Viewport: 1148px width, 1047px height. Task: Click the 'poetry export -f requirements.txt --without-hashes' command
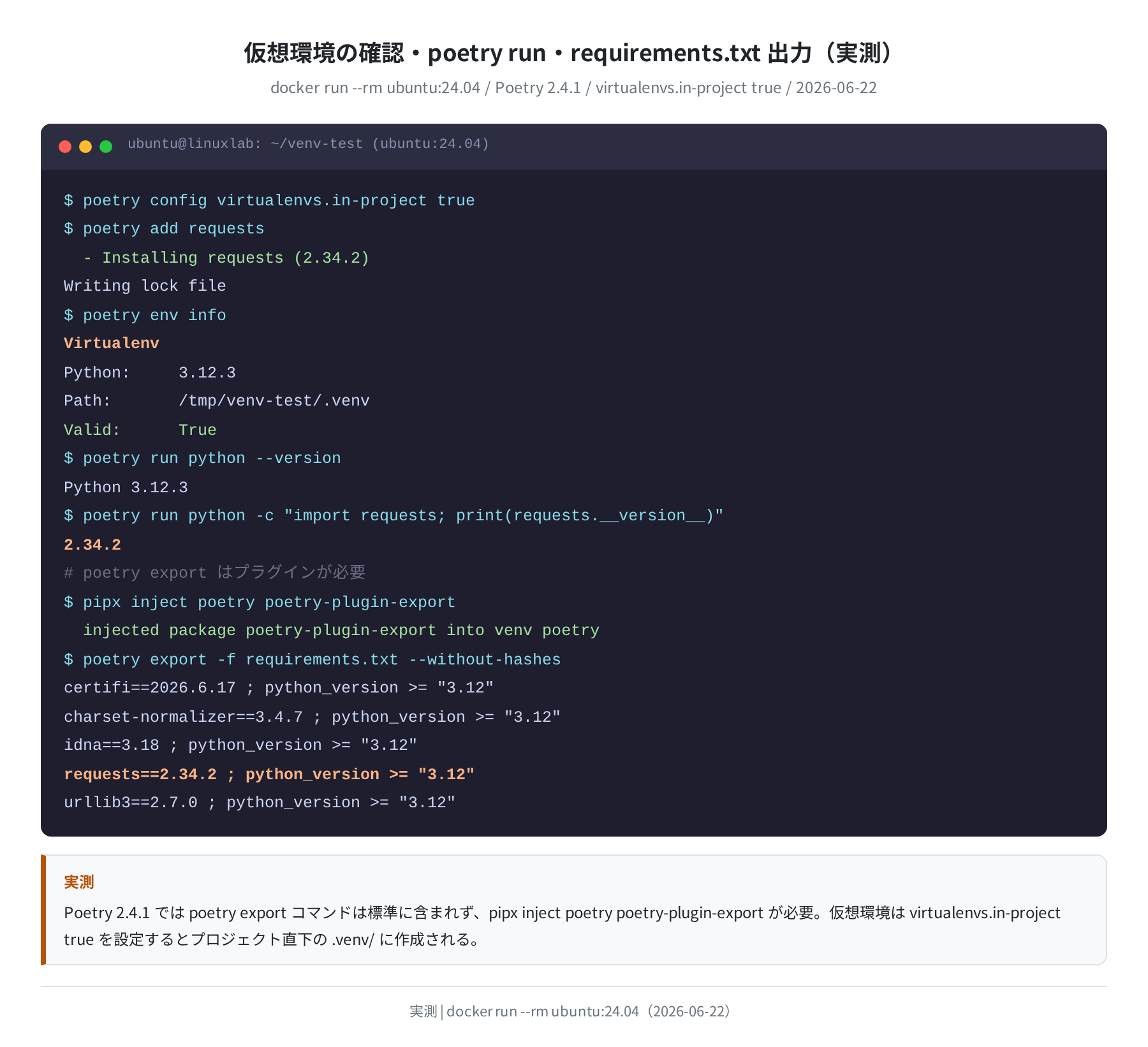point(313,659)
